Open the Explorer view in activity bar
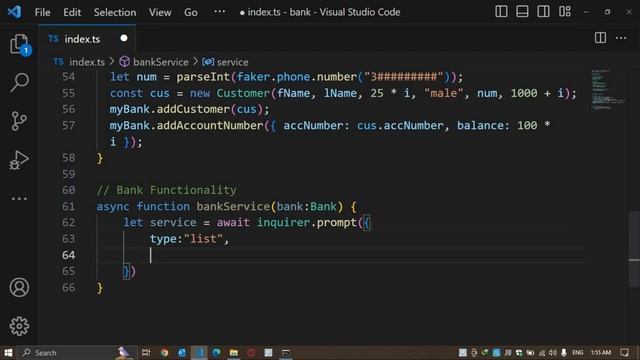Viewport: 640px width, 360px height. pos(19,44)
